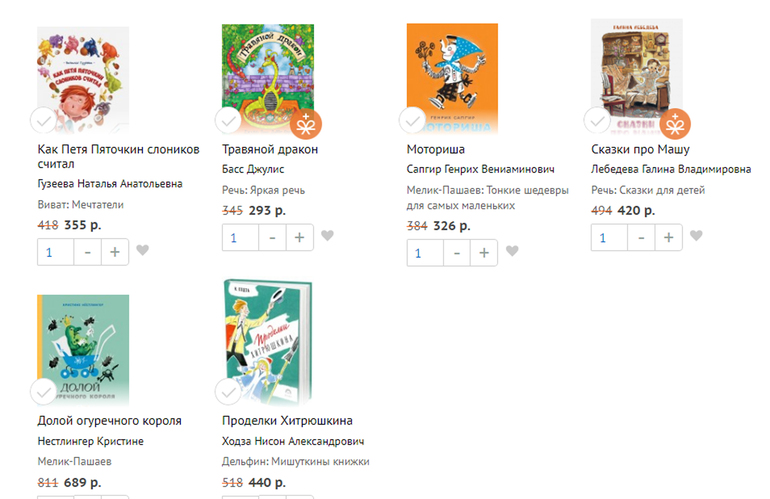This screenshot has height=499, width=770.
Task: Favorite Сказки про Машу with heart icon
Action: point(696,236)
